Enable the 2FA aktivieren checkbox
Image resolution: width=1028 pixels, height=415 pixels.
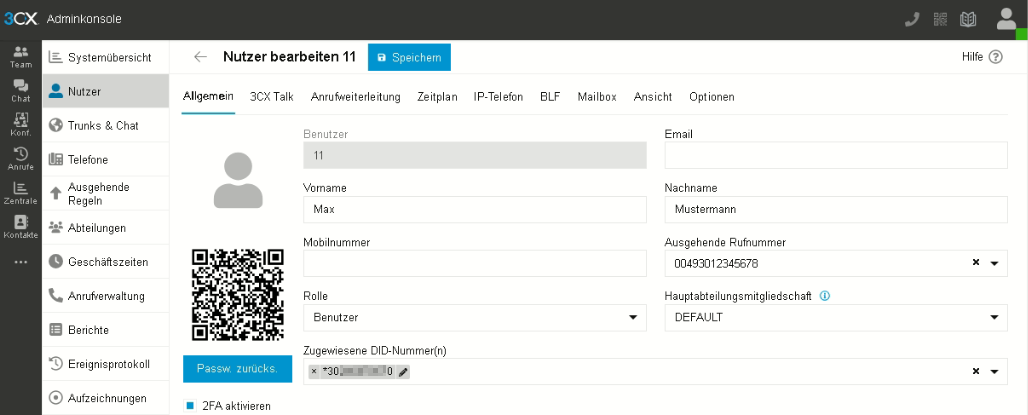coord(190,406)
